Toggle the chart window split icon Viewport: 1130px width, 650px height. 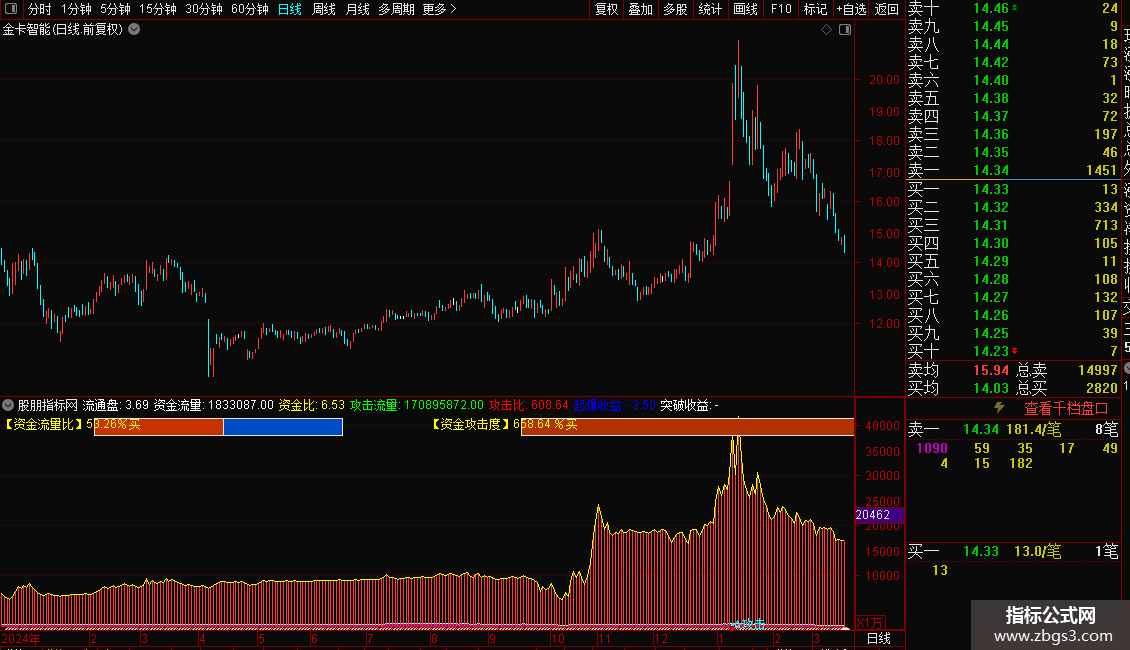click(x=845, y=30)
